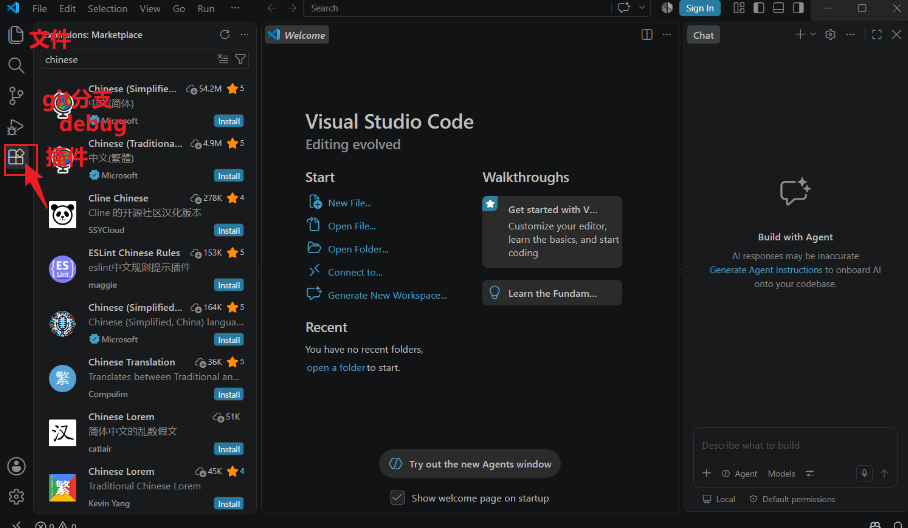
Task: Show hidden menus via title bar ellipsis
Action: click(x=235, y=8)
